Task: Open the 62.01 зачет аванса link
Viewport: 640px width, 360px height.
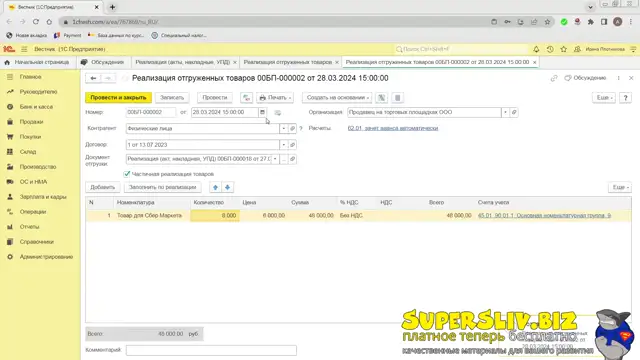Action: coord(393,128)
